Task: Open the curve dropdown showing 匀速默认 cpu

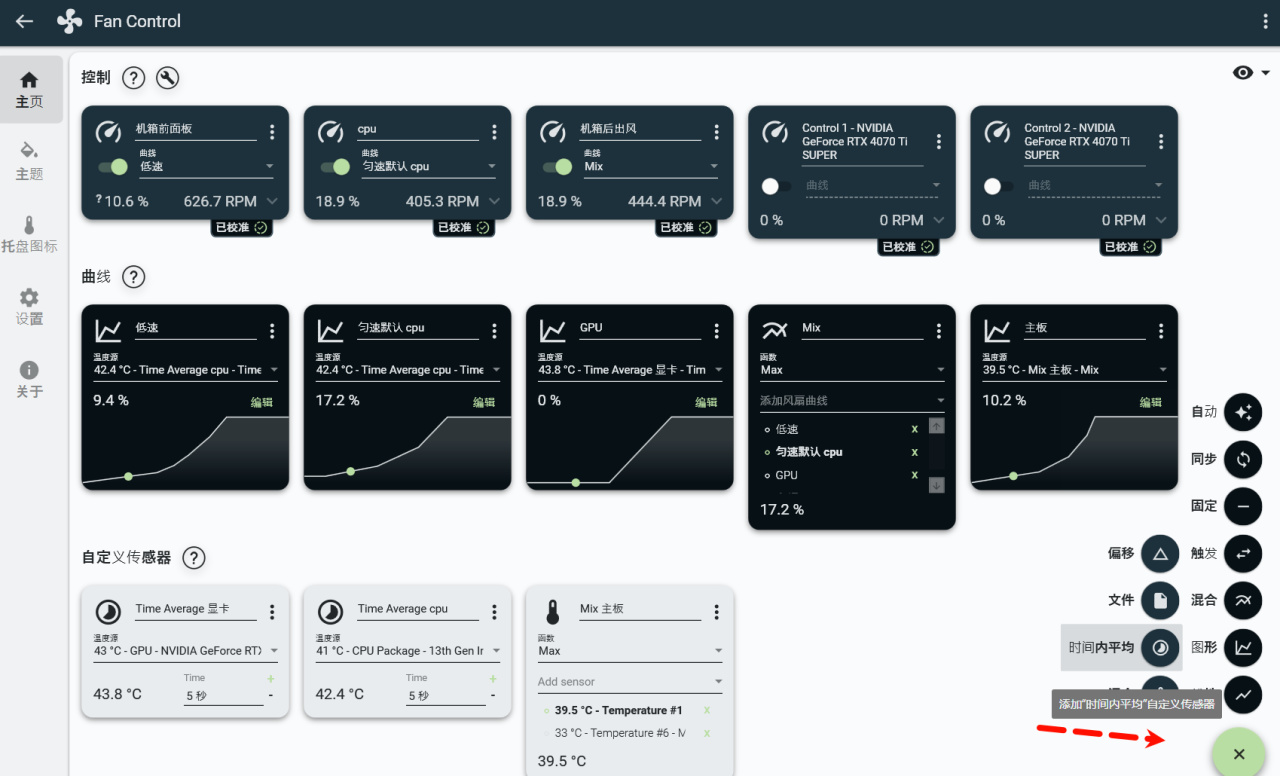Action: click(427, 167)
